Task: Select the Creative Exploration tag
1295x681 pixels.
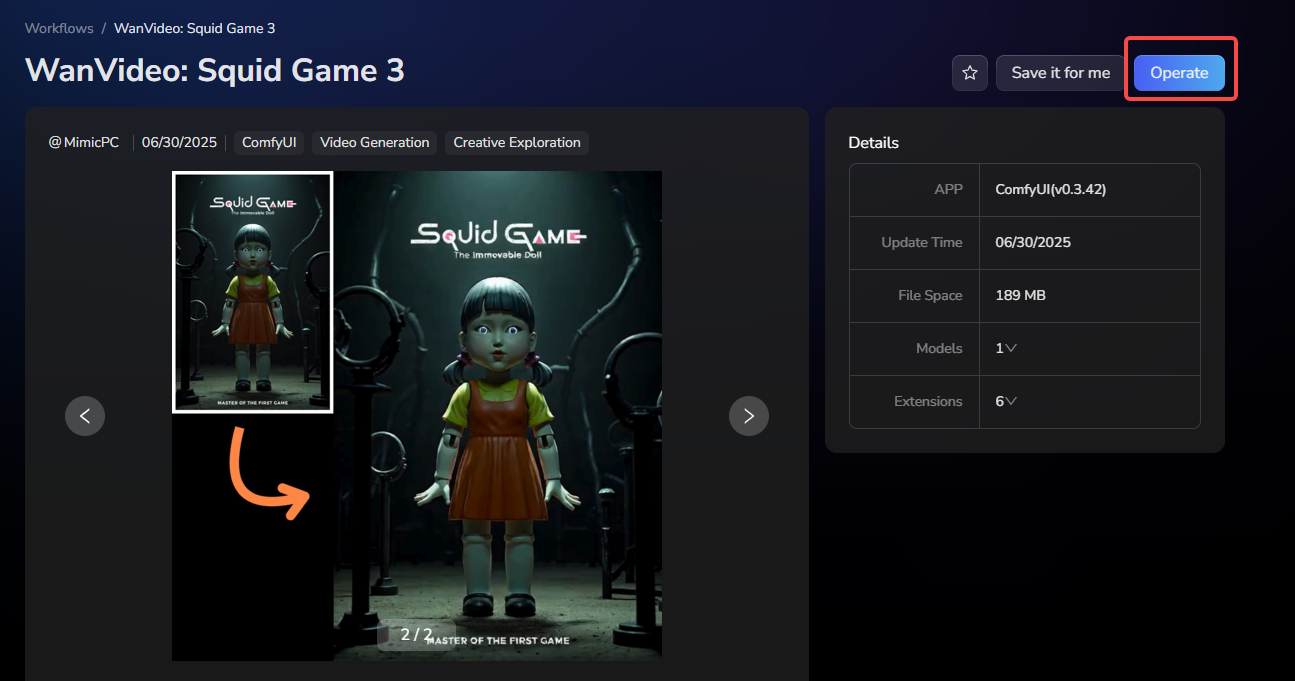Action: click(x=517, y=142)
